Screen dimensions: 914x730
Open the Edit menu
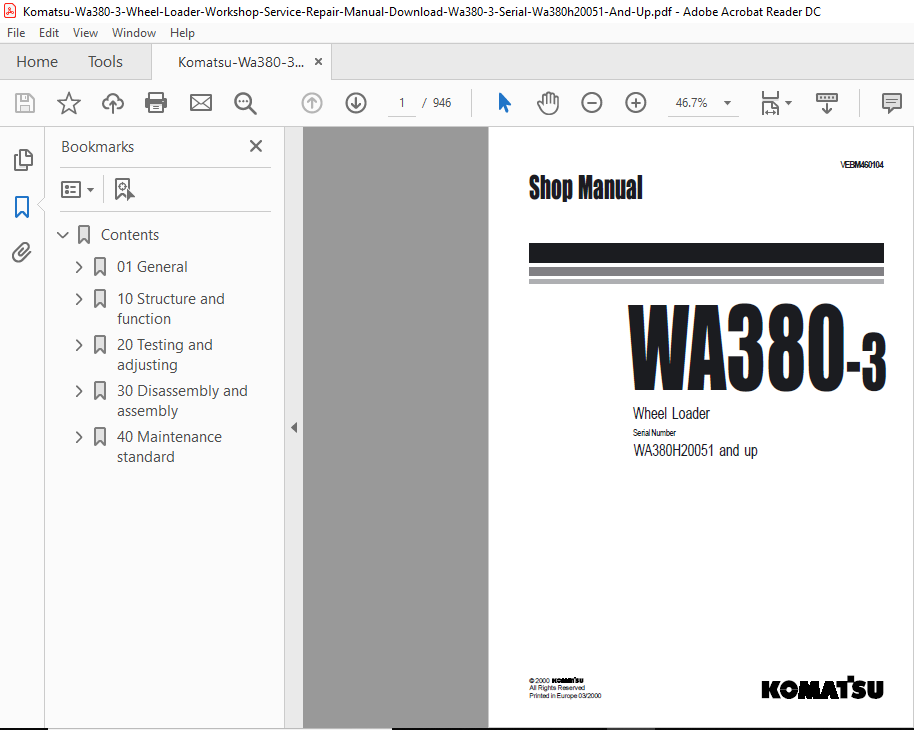(x=49, y=33)
